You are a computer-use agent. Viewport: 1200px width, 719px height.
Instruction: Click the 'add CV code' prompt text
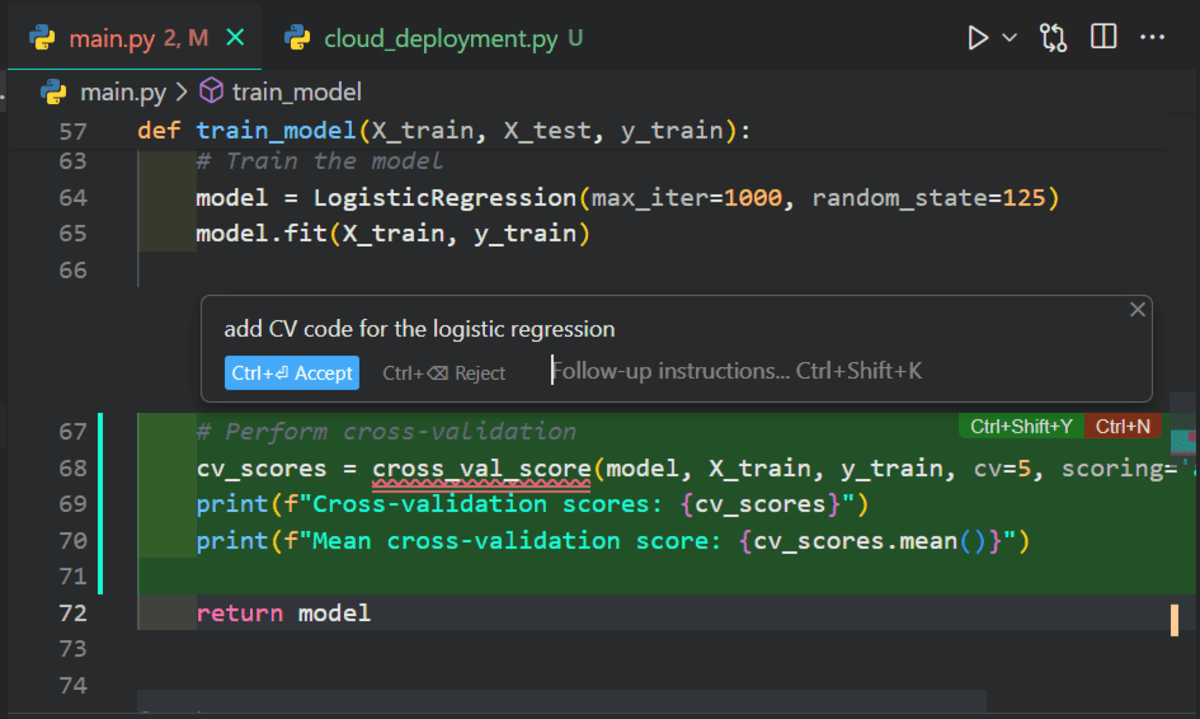pyautogui.click(x=419, y=329)
